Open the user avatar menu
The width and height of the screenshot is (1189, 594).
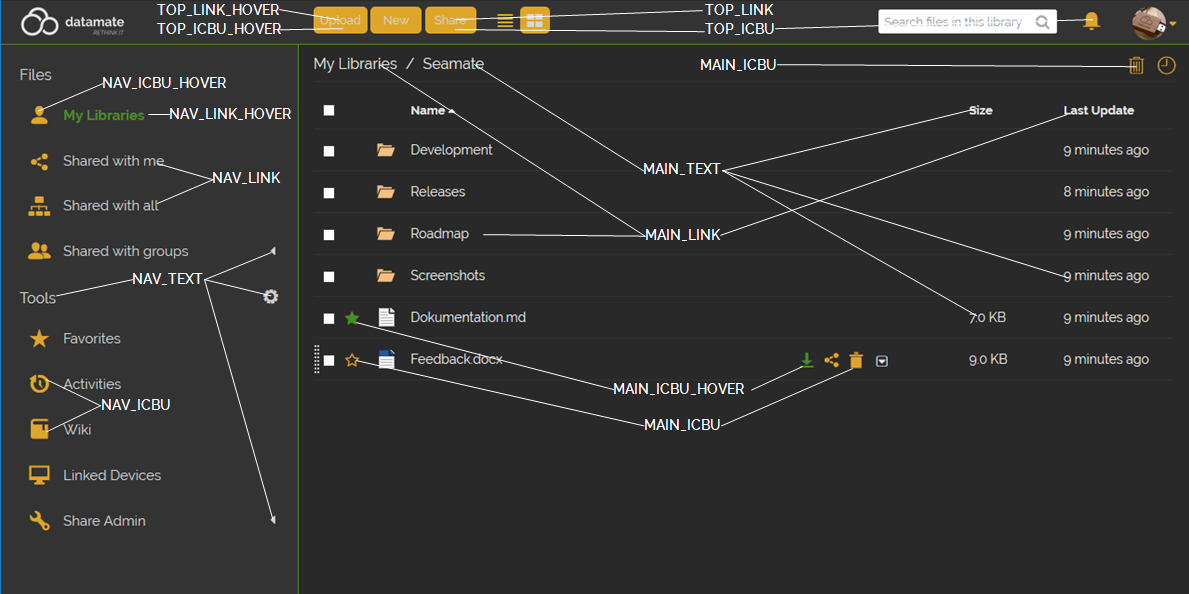[x=1152, y=21]
